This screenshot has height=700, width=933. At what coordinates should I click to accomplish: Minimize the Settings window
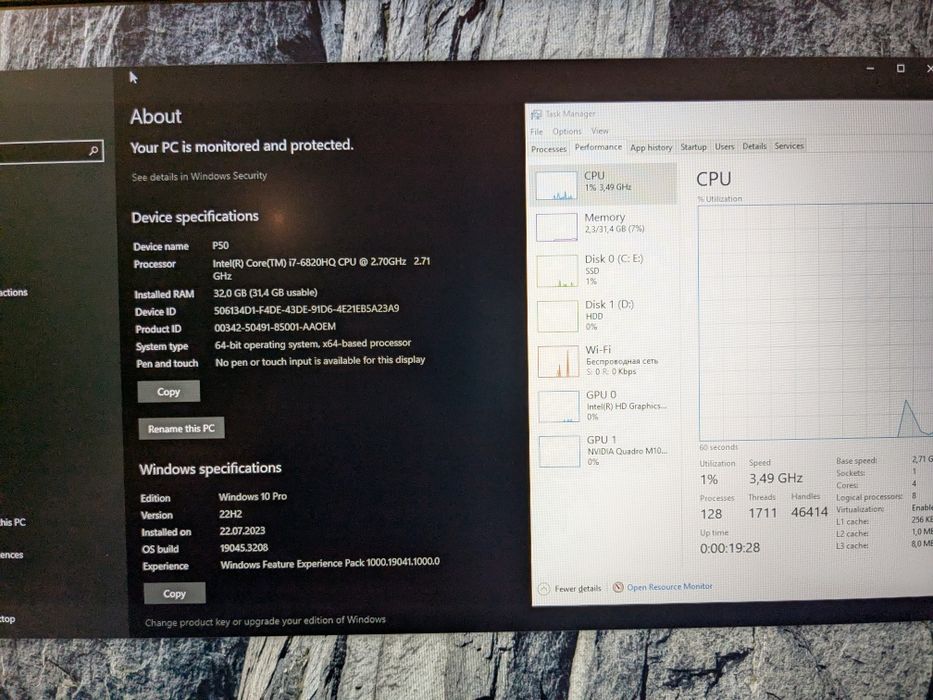(870, 68)
